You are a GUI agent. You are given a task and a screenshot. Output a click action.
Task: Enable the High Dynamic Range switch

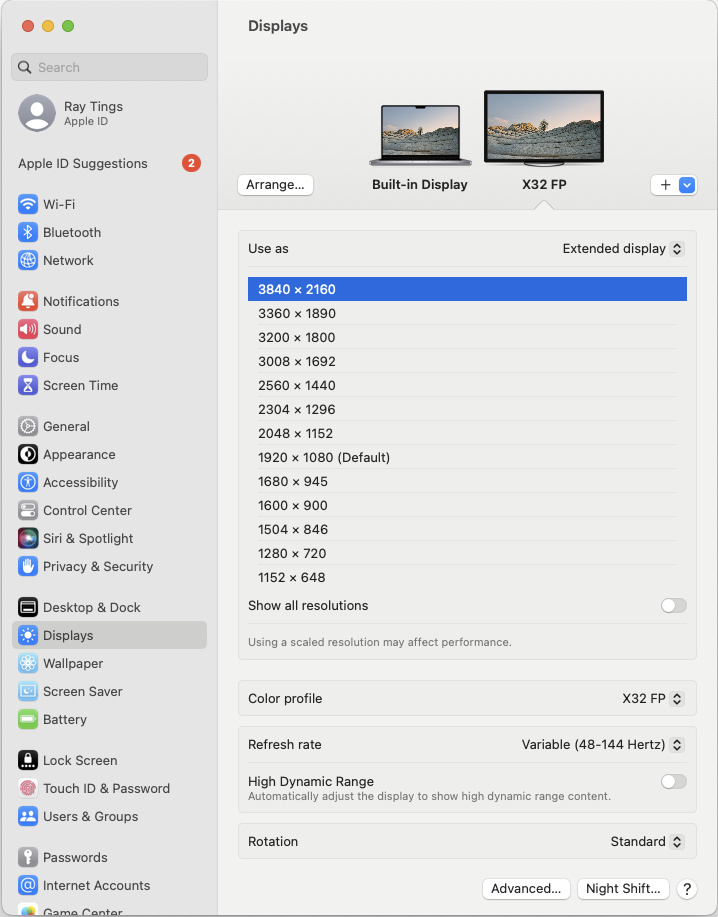[673, 781]
